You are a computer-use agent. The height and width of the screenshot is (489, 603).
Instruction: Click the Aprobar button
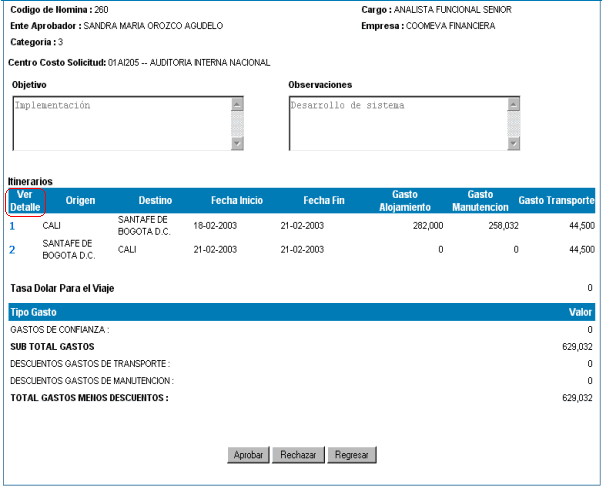point(248,454)
